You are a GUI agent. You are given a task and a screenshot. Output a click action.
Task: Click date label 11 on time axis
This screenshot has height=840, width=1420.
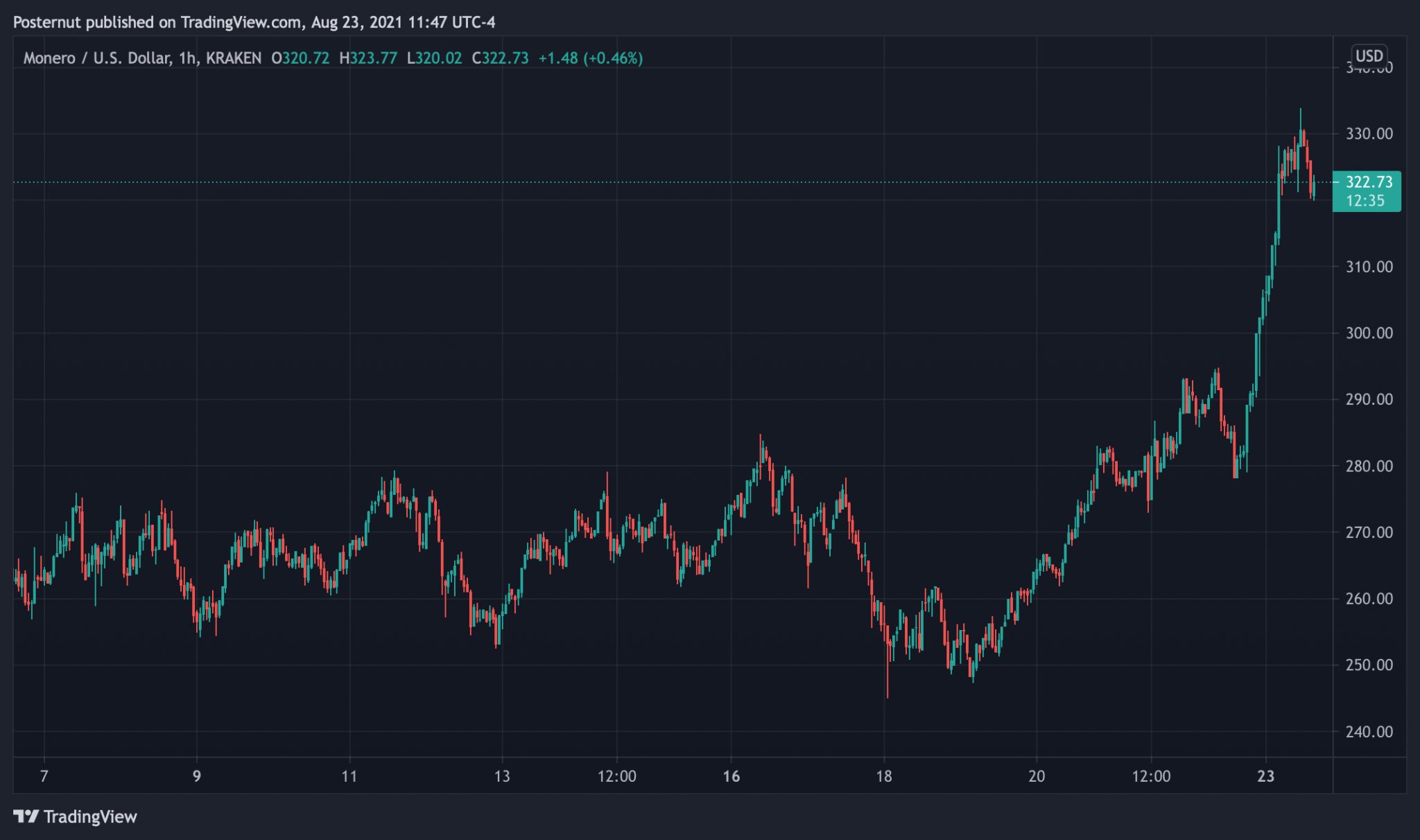point(349,776)
